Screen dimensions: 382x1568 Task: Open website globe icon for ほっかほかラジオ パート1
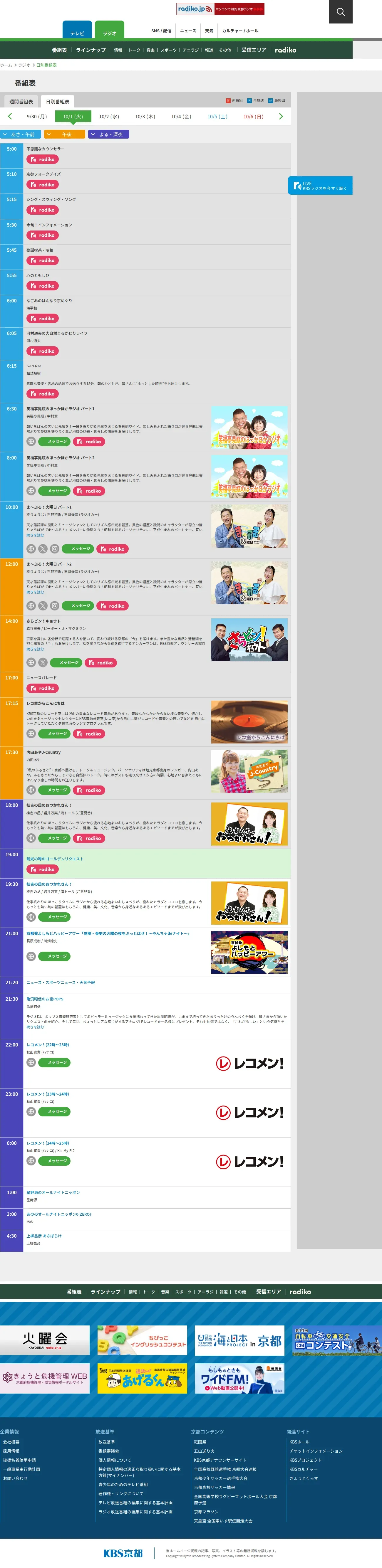31,442
